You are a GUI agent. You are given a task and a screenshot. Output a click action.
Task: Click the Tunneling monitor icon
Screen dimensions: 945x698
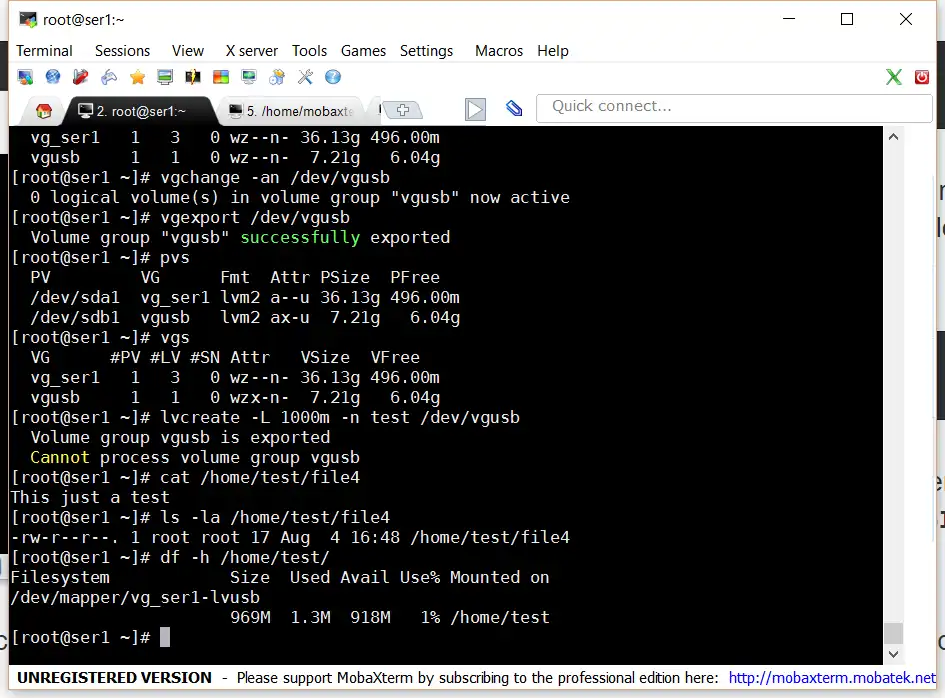pos(248,77)
